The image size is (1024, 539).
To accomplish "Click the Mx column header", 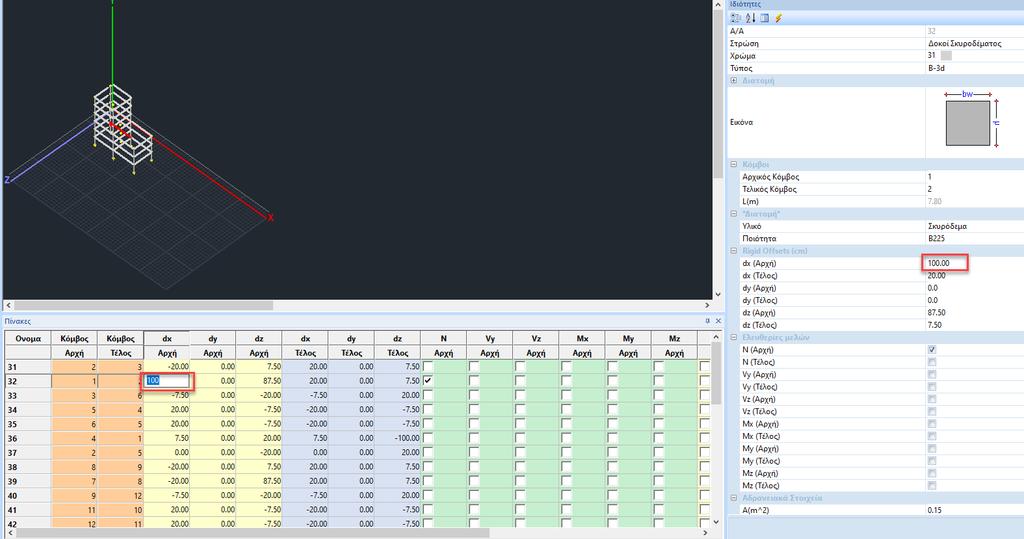I will (582, 338).
